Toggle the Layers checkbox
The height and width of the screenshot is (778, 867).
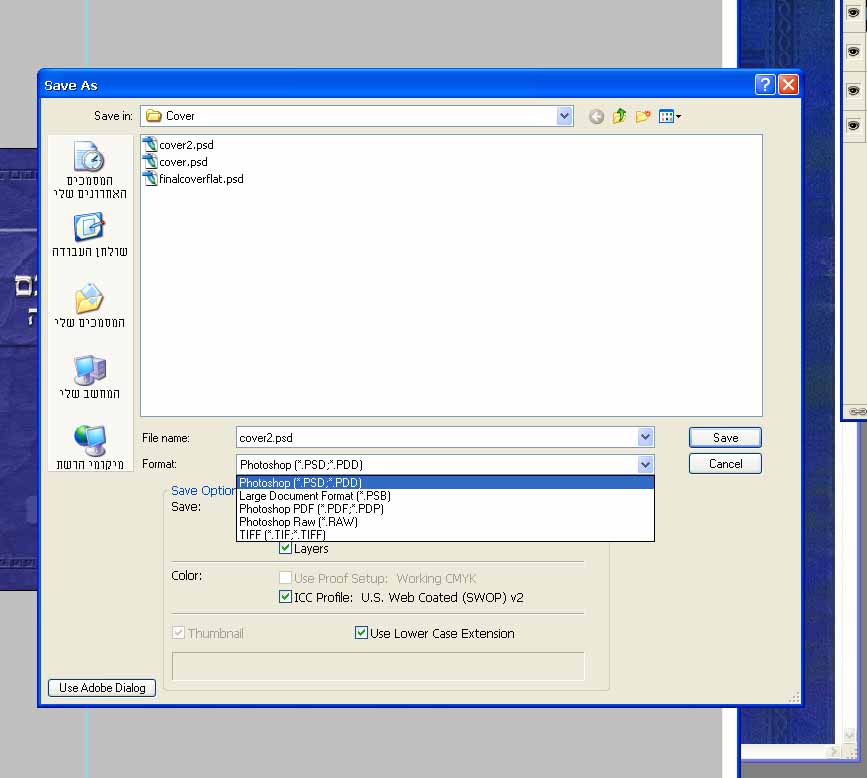click(x=285, y=548)
